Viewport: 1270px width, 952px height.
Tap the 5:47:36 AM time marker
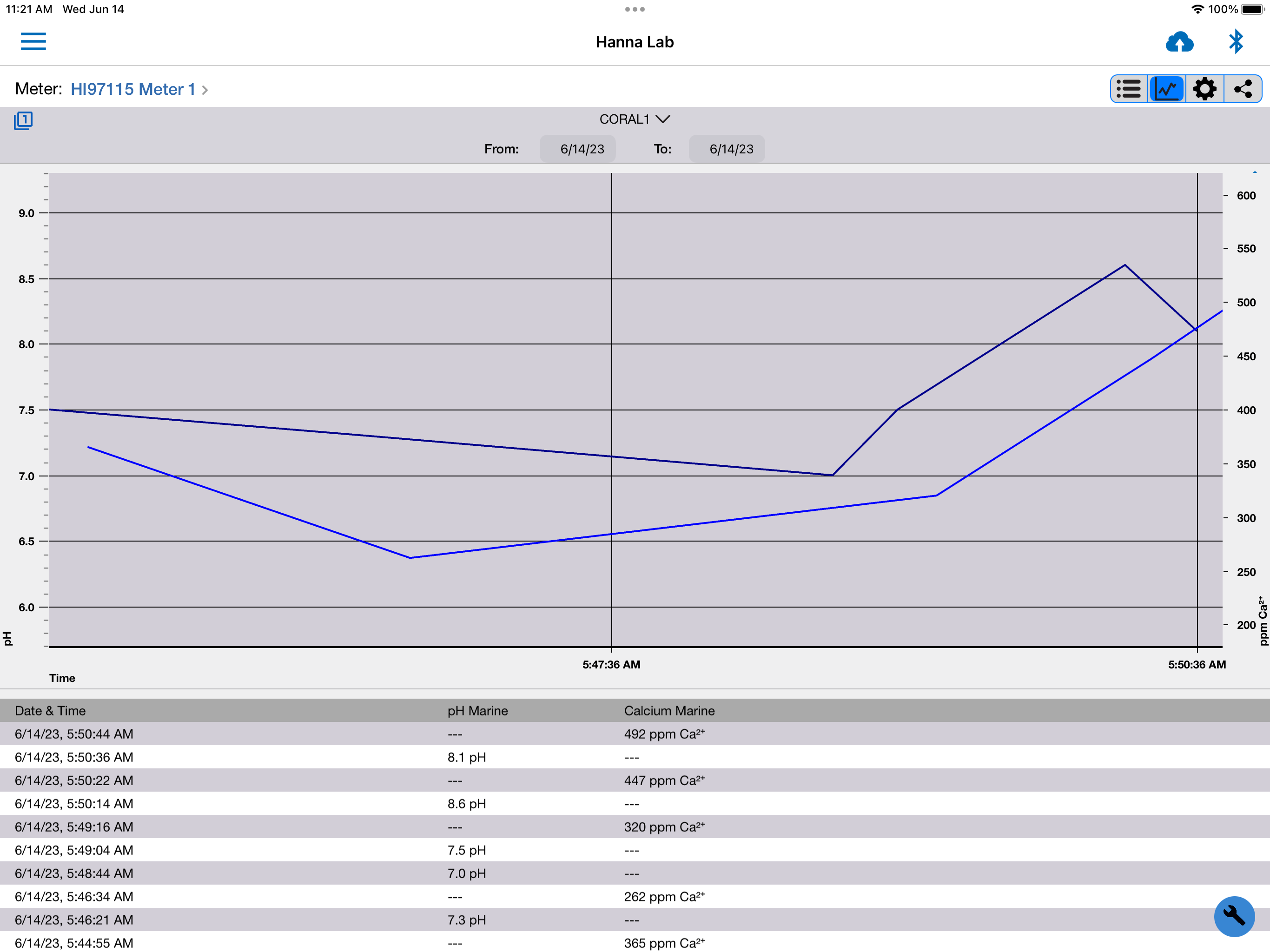coord(611,664)
